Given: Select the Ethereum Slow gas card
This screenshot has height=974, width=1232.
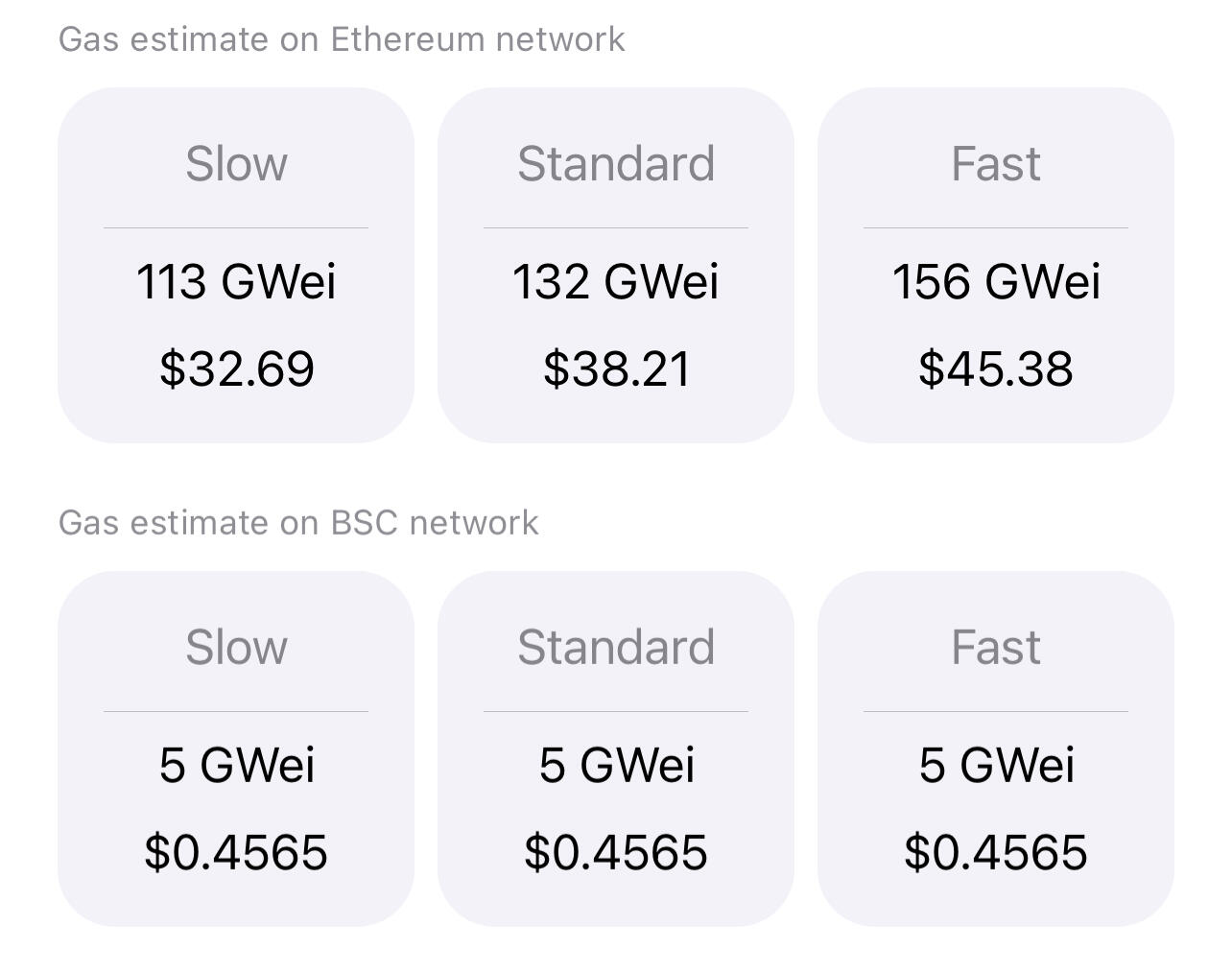Looking at the screenshot, I should (x=236, y=266).
